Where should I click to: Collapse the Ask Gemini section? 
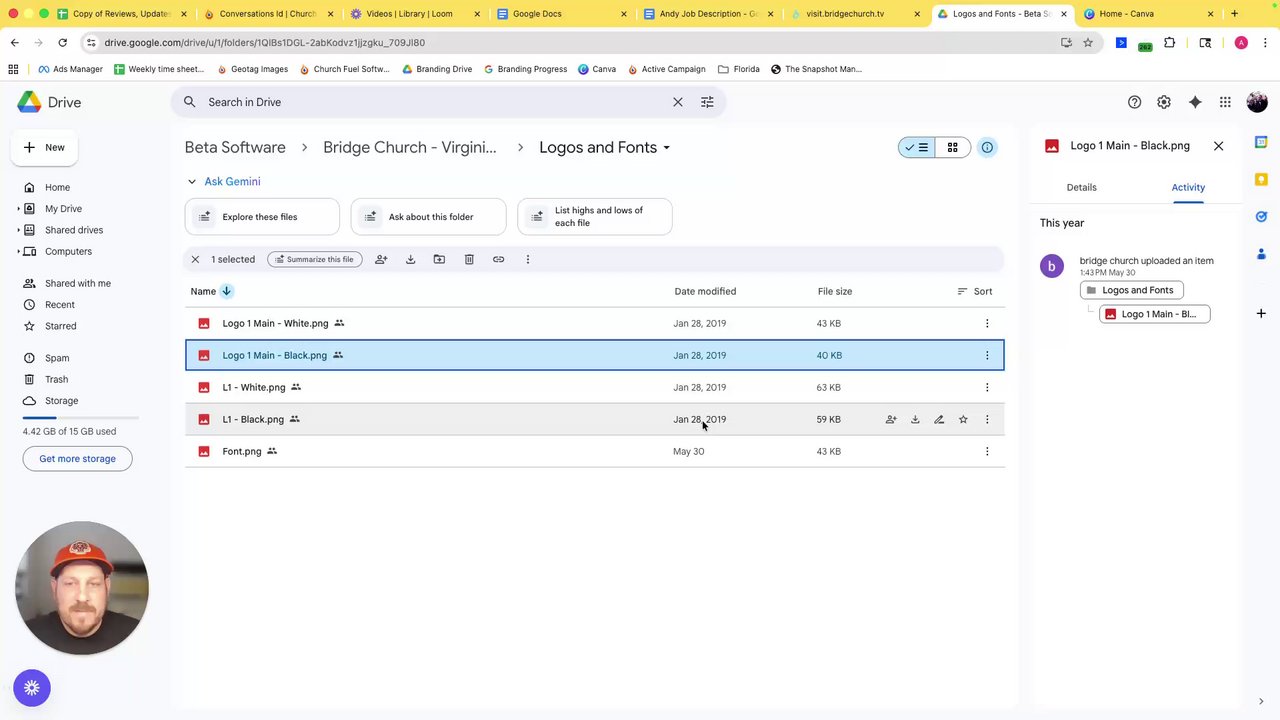pyautogui.click(x=192, y=181)
